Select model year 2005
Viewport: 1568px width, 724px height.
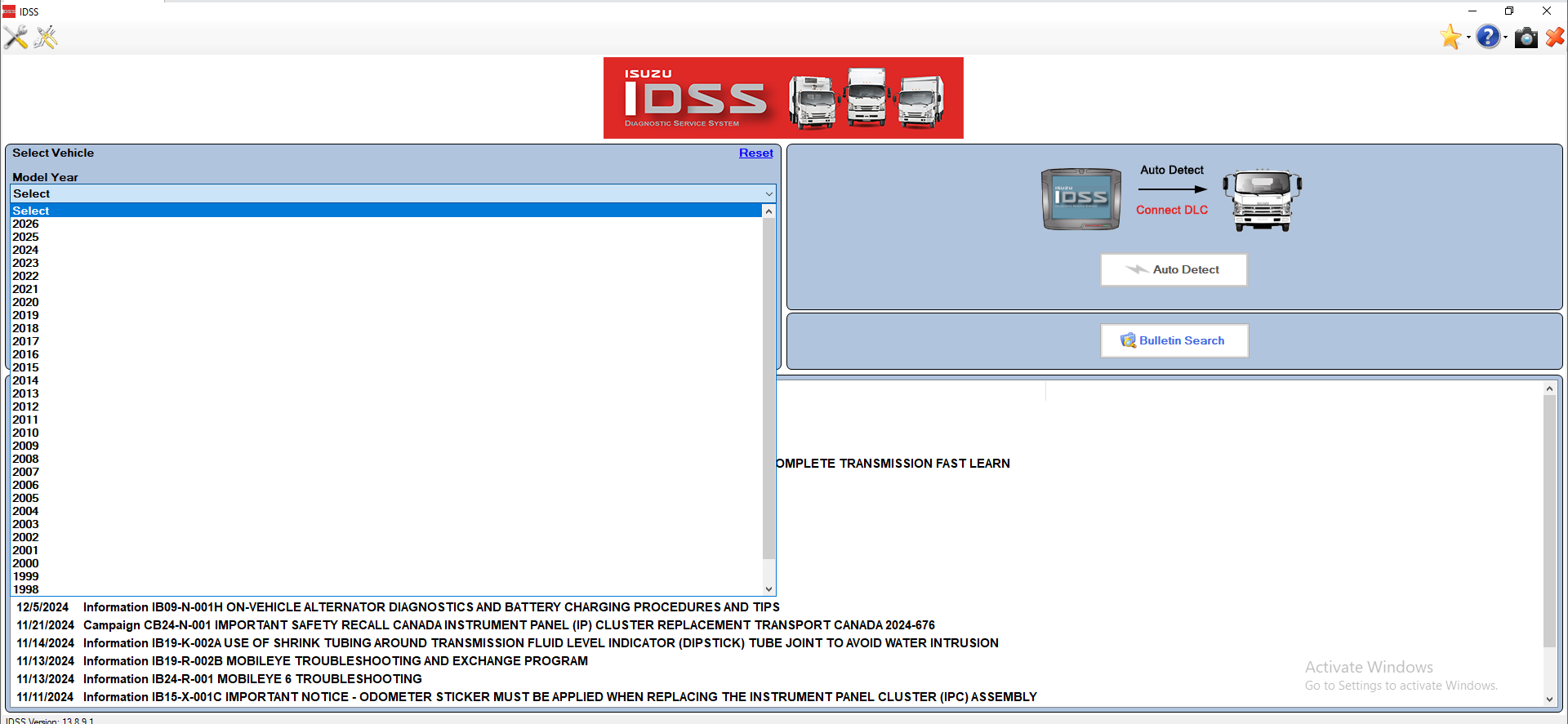pos(386,498)
